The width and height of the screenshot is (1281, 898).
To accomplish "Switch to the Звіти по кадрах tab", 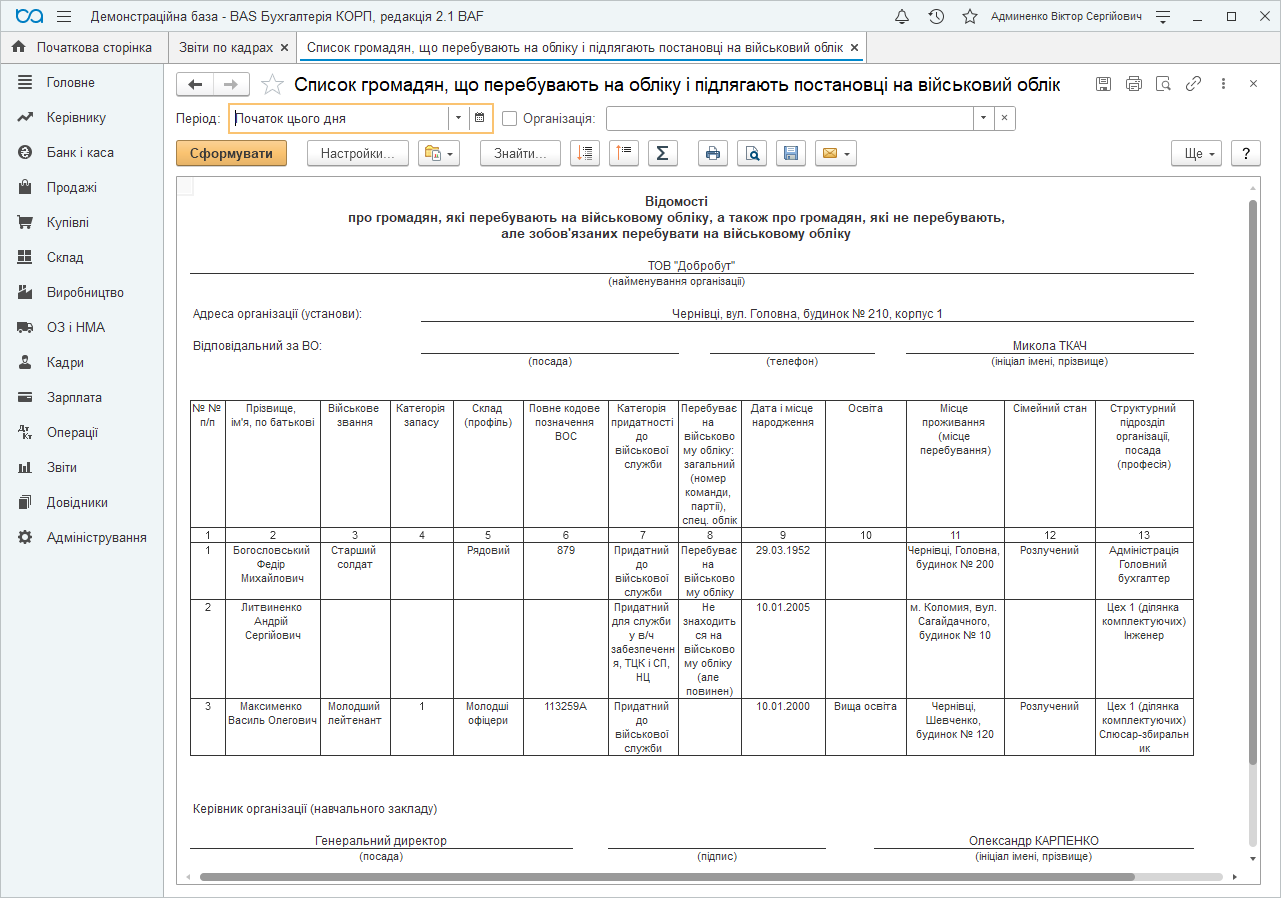I will [x=225, y=47].
